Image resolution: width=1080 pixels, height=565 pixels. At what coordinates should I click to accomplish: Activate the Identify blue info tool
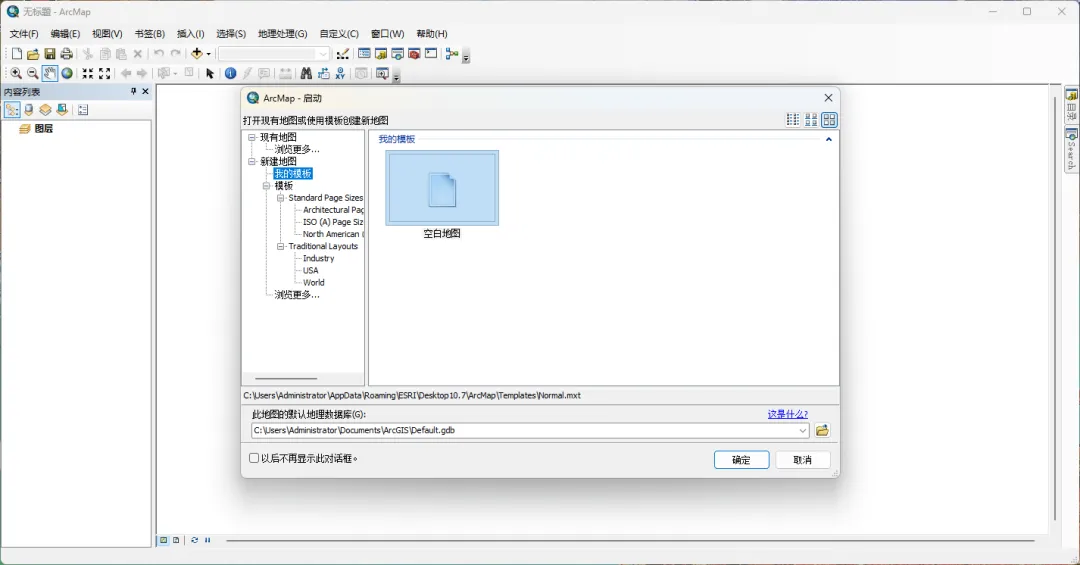pos(231,73)
